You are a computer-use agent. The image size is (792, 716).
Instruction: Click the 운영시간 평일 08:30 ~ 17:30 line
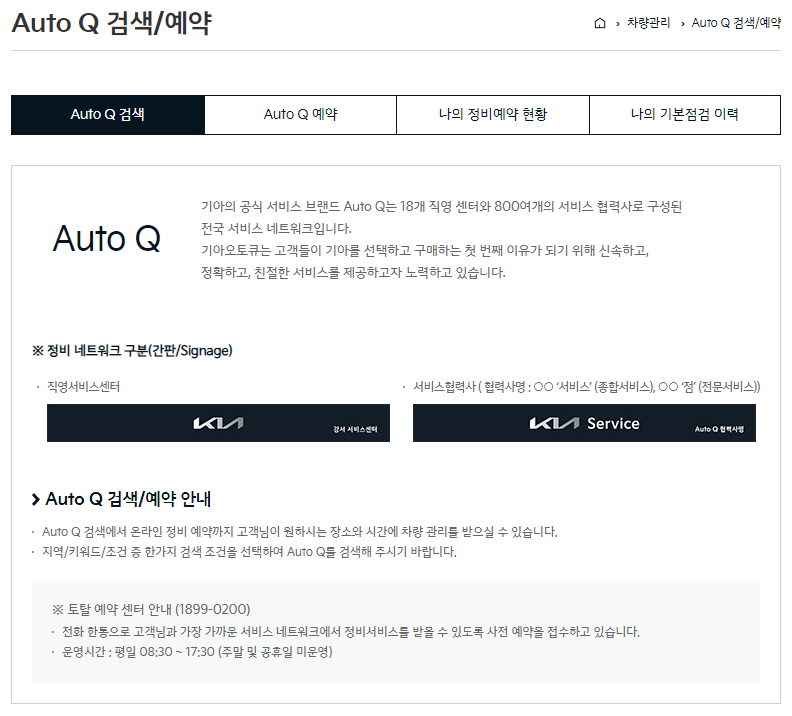[x=197, y=652]
